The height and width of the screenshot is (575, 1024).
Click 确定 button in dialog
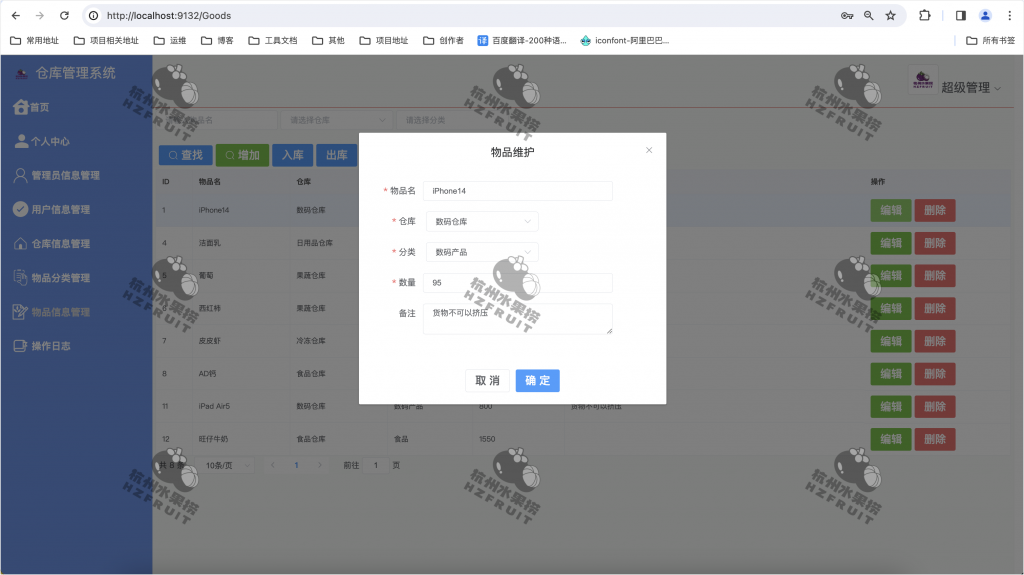(x=537, y=380)
